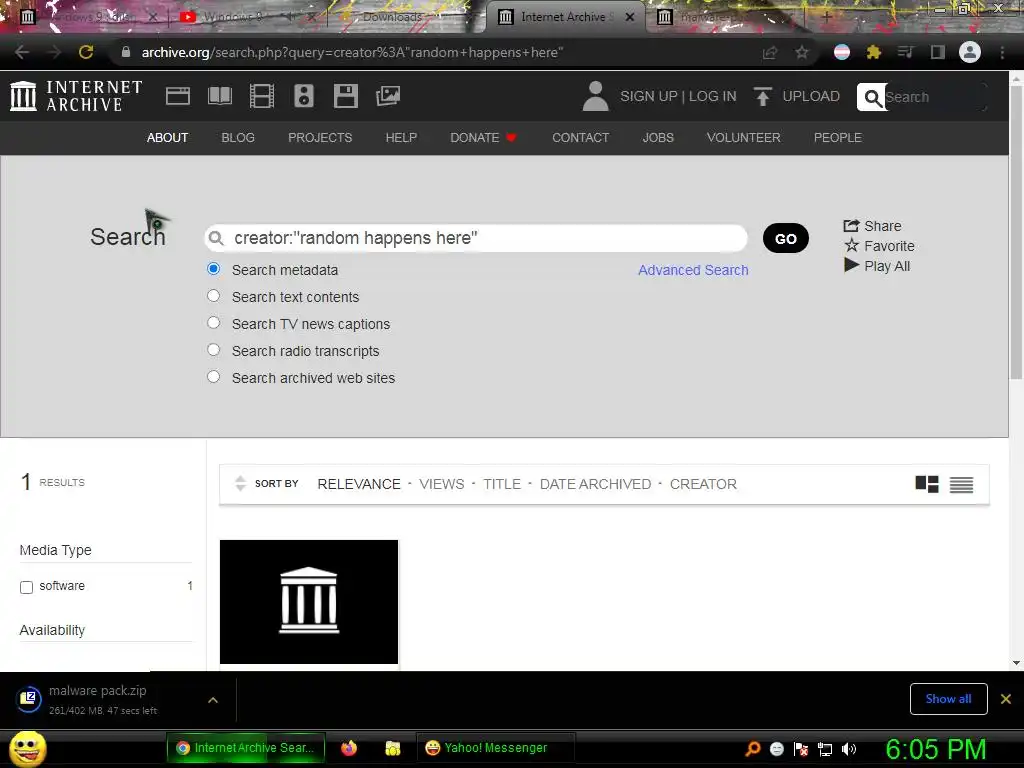Click the creator query search field
Viewport: 1024px width, 768px height.
476,238
